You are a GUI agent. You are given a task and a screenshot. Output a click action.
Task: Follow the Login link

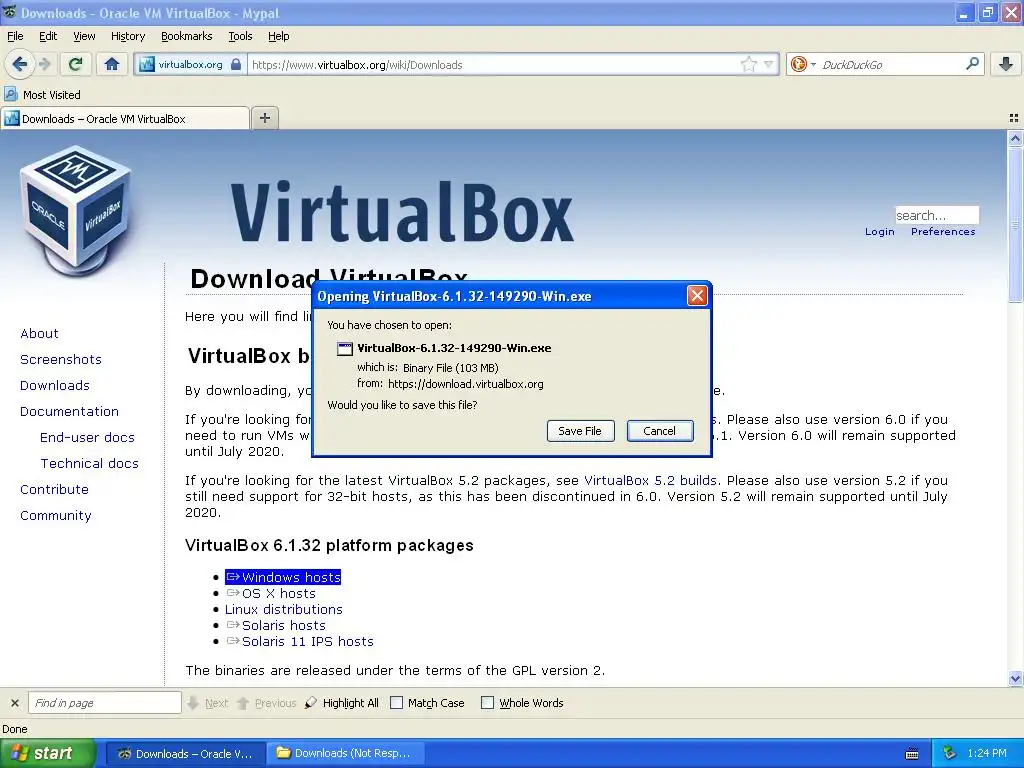(x=880, y=232)
